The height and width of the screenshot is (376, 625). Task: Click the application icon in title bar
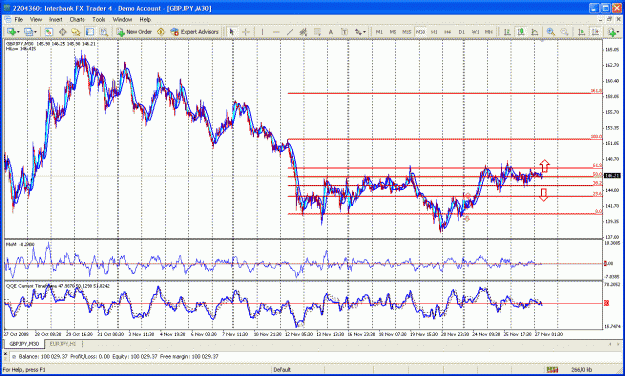coord(7,8)
